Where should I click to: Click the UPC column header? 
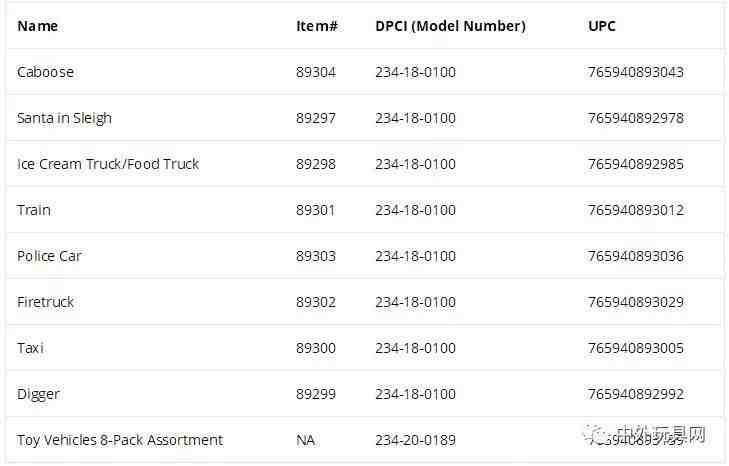pos(602,26)
